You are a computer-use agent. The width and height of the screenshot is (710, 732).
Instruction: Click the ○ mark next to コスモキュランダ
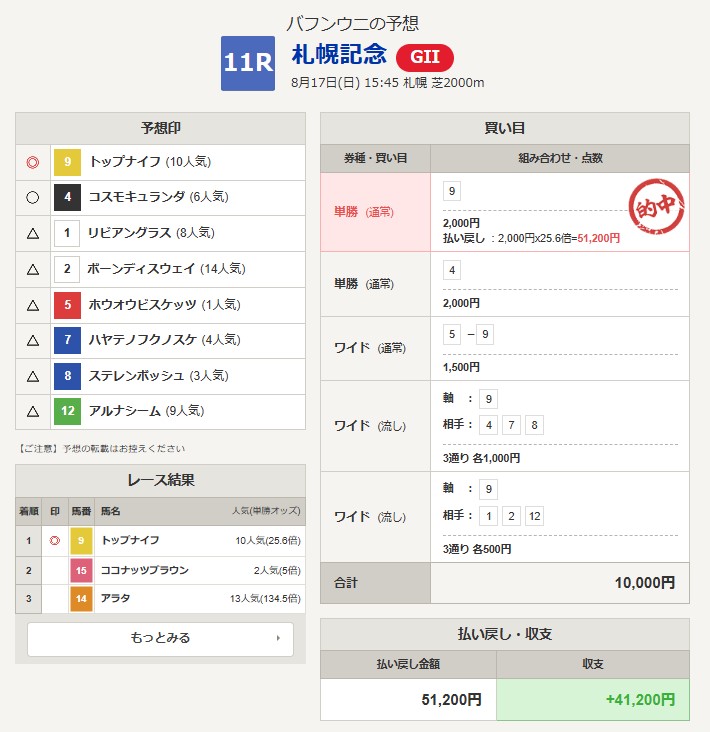tap(32, 197)
